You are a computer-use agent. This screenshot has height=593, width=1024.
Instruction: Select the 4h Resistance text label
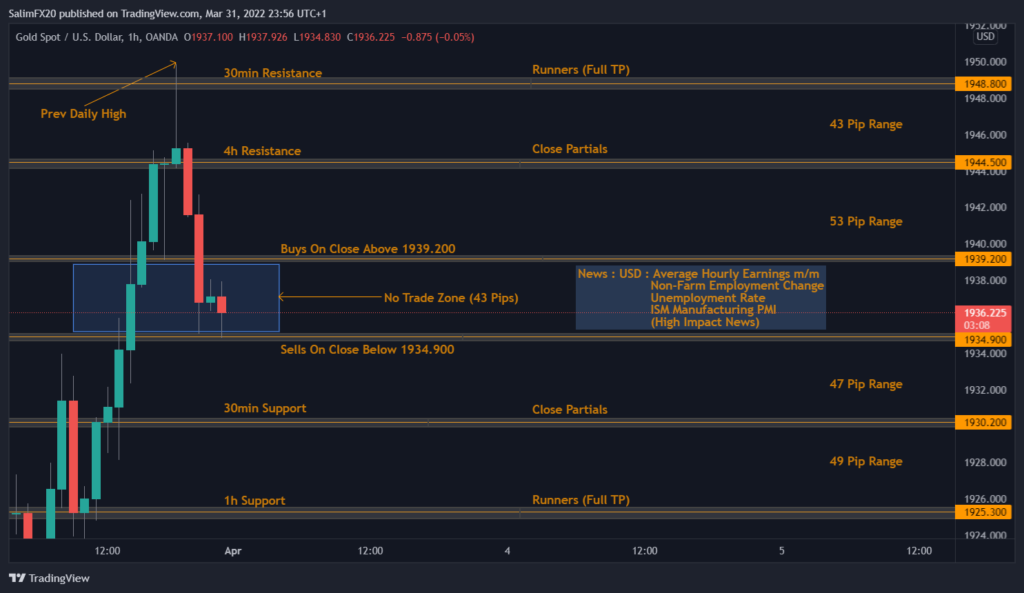point(262,151)
